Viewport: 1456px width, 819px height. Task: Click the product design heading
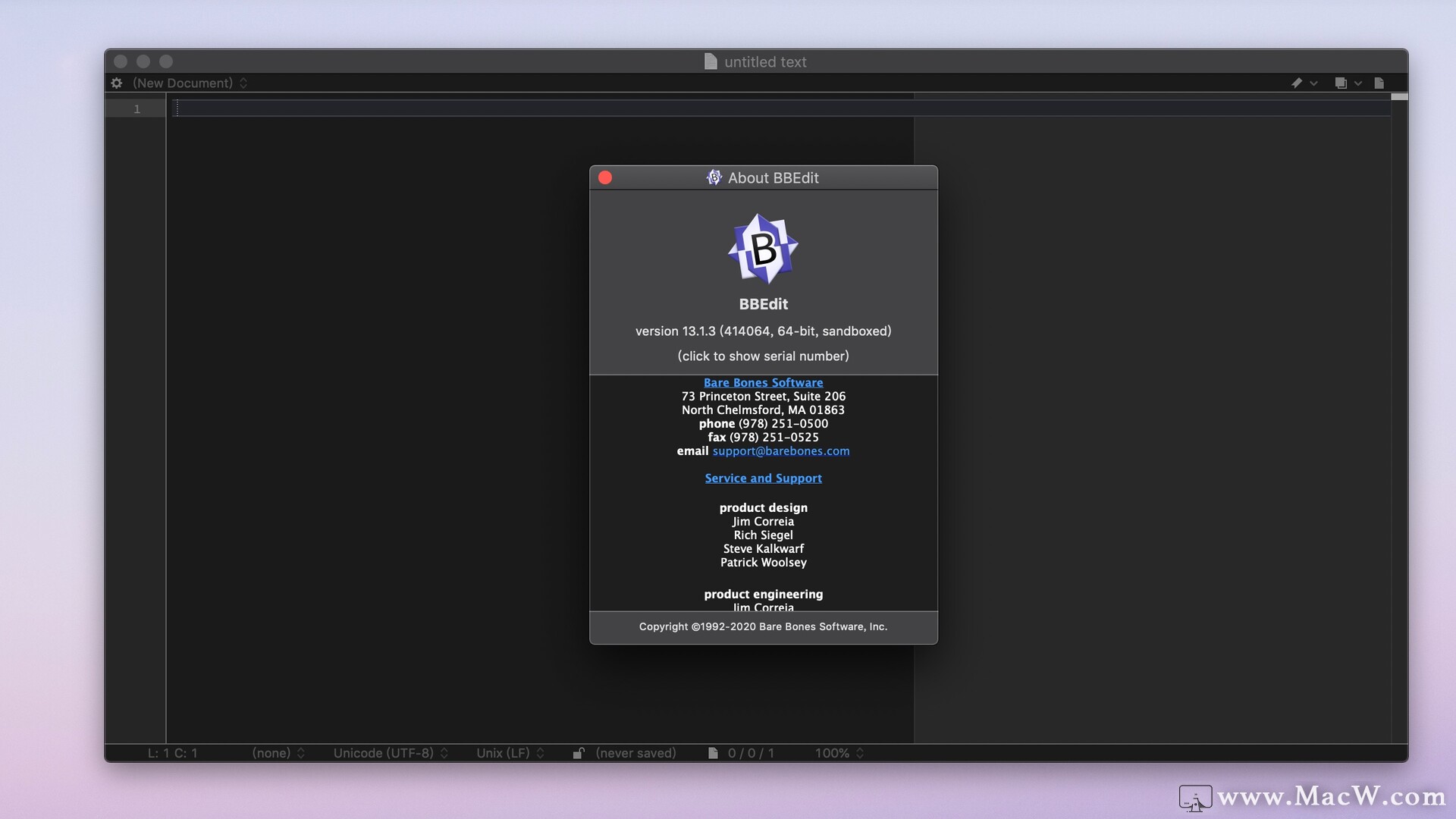click(x=763, y=507)
